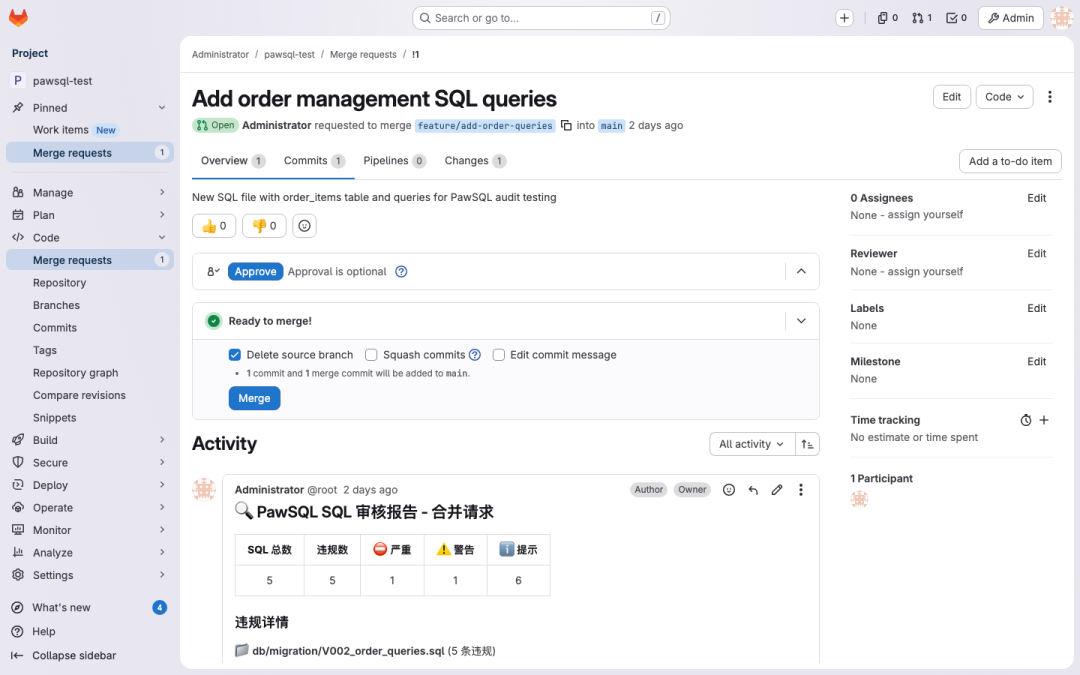1080x675 pixels.
Task: Copy source branch name icon
Action: (x=566, y=125)
